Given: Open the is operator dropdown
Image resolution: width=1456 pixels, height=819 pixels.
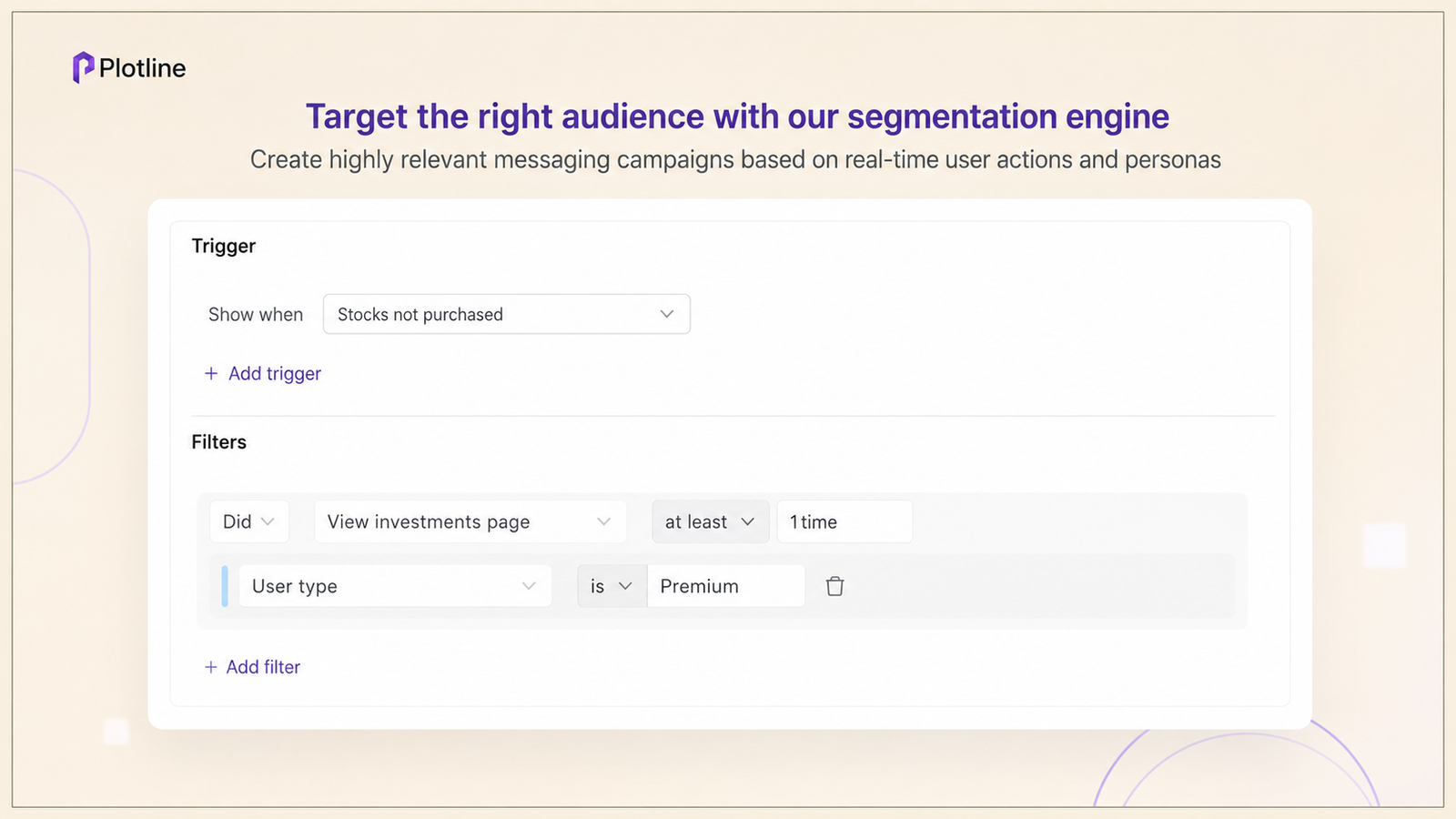Looking at the screenshot, I should pos(612,586).
